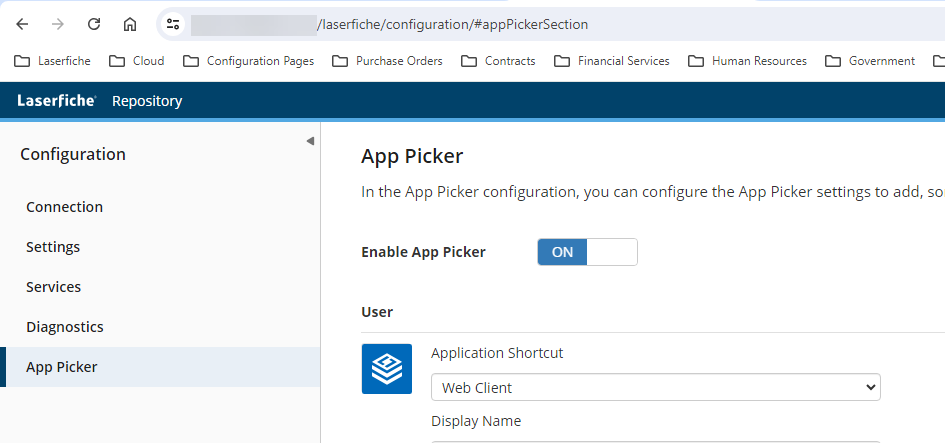This screenshot has width=945, height=443.
Task: Open the Purchase Orders bookmark folder
Action: click(388, 61)
